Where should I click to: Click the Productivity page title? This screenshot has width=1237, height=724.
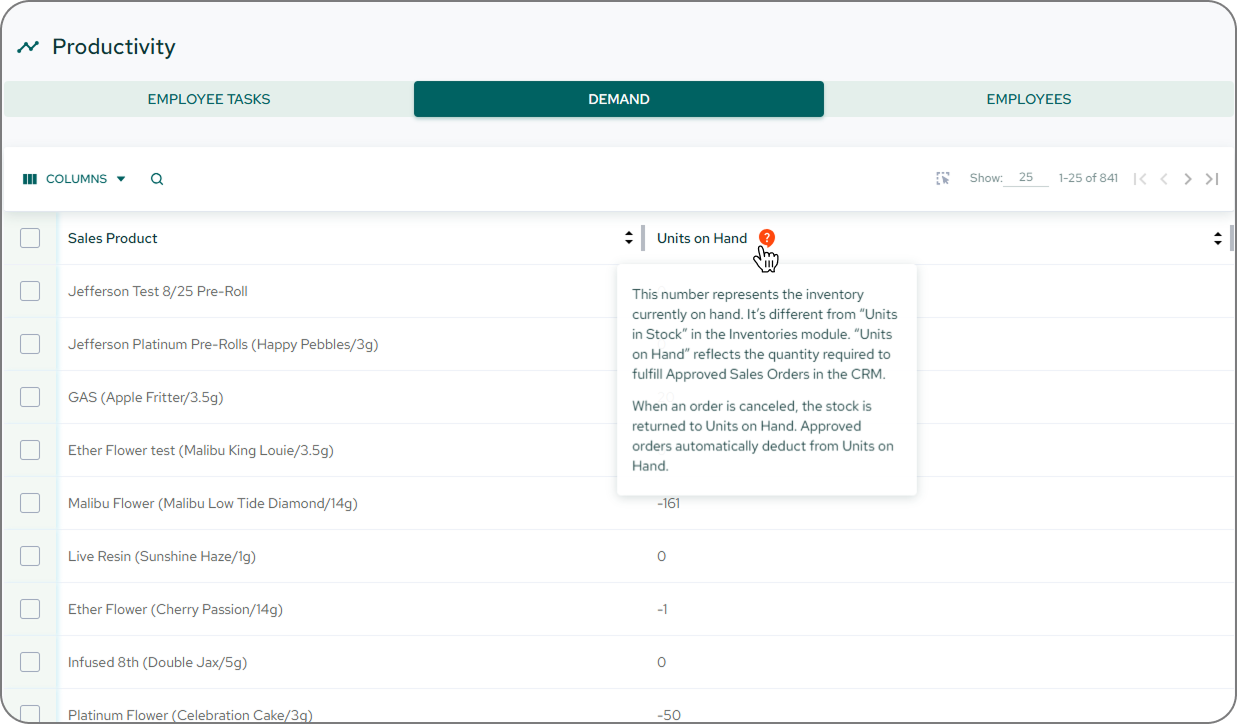pyautogui.click(x=114, y=47)
